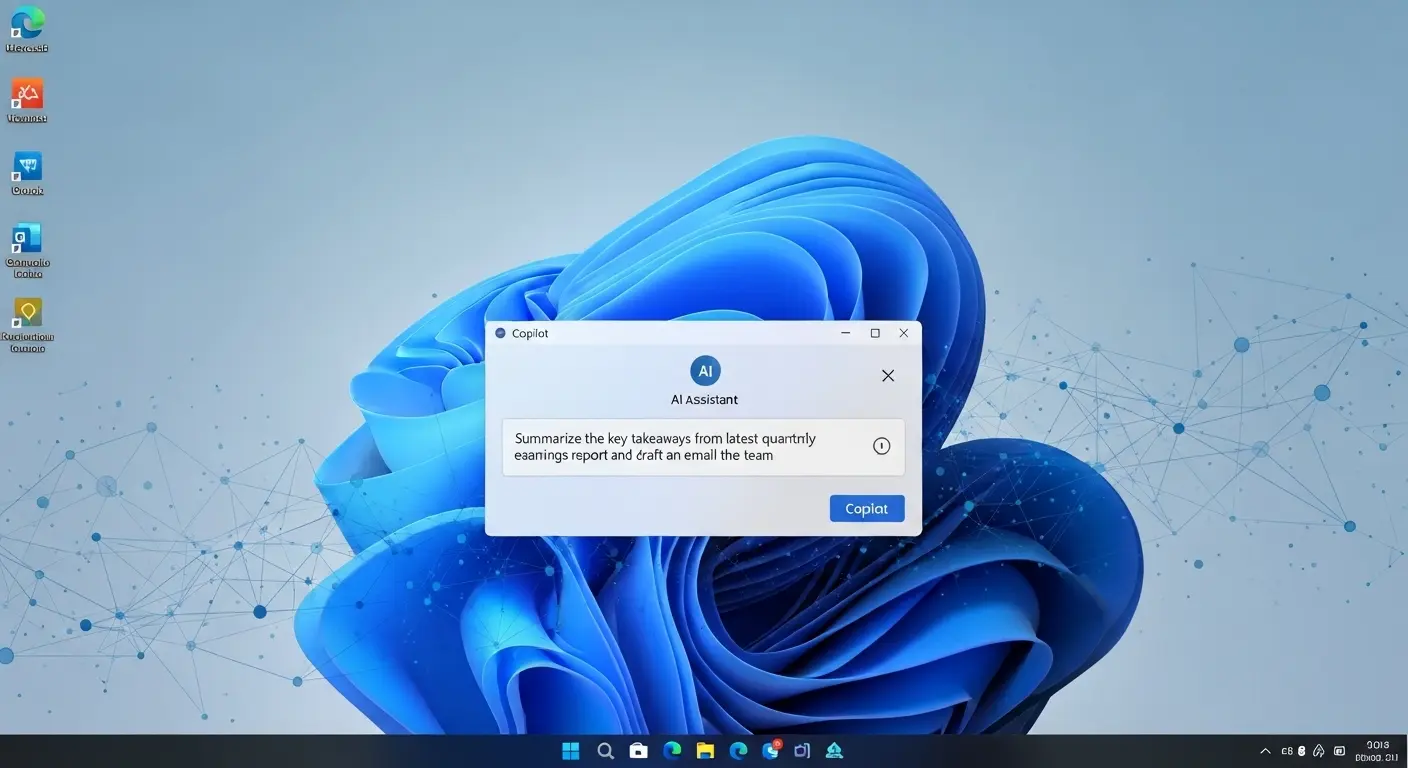This screenshot has height=768, width=1408.
Task: Click the network icon in the system tray
Action: click(x=1317, y=750)
